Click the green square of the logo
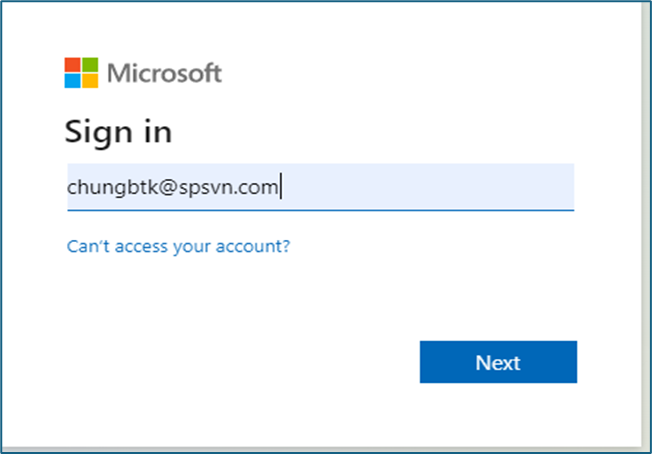 [x=90, y=65]
